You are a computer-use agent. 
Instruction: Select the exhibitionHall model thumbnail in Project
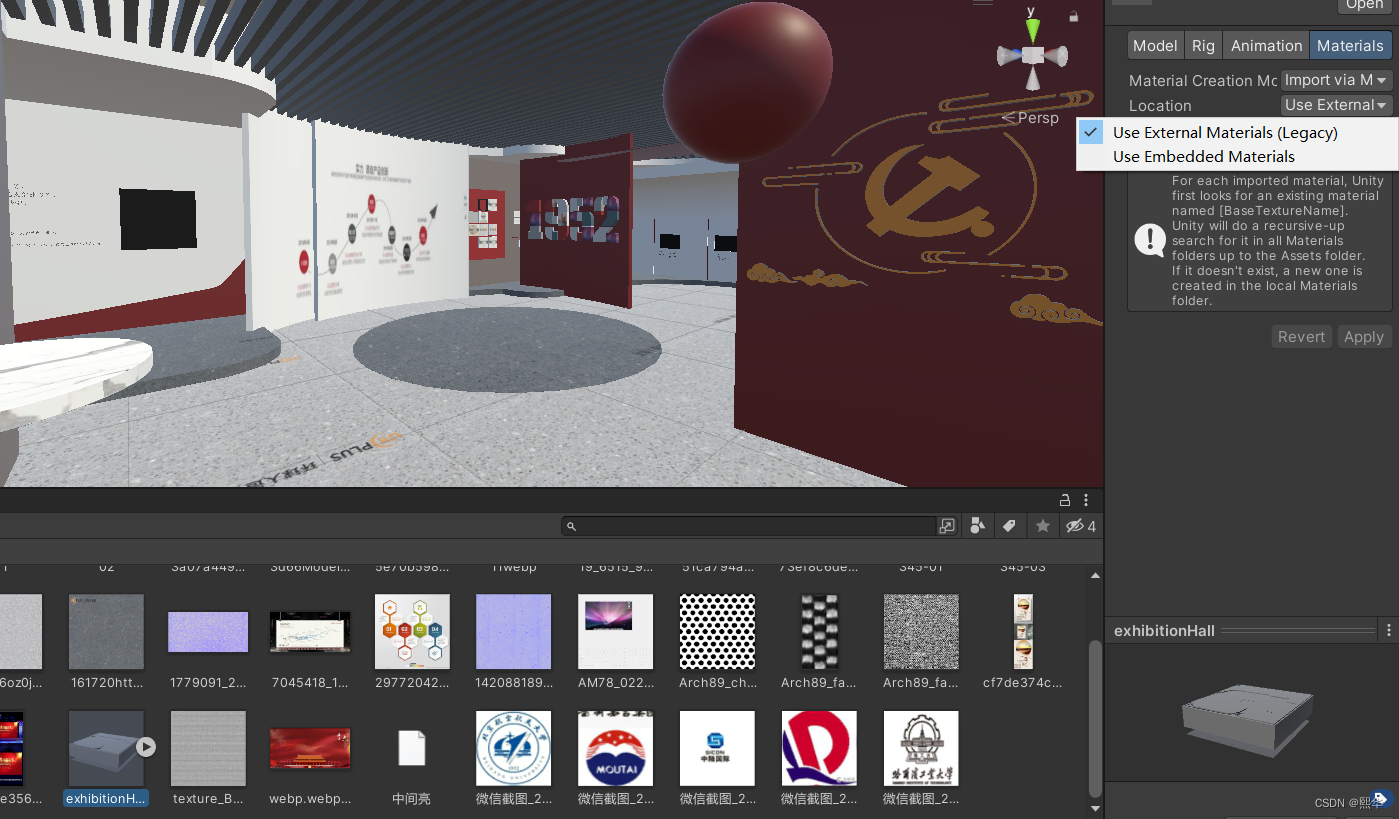[x=106, y=748]
